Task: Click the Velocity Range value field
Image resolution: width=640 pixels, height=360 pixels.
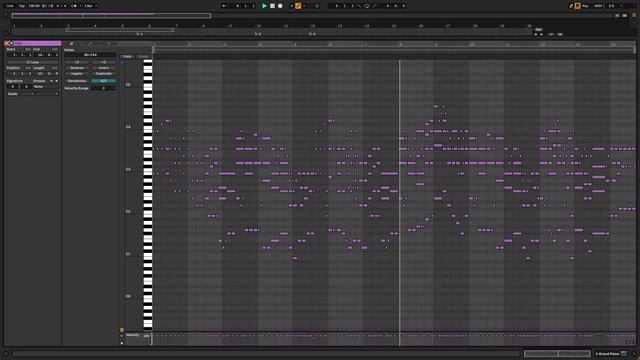Action: point(104,88)
